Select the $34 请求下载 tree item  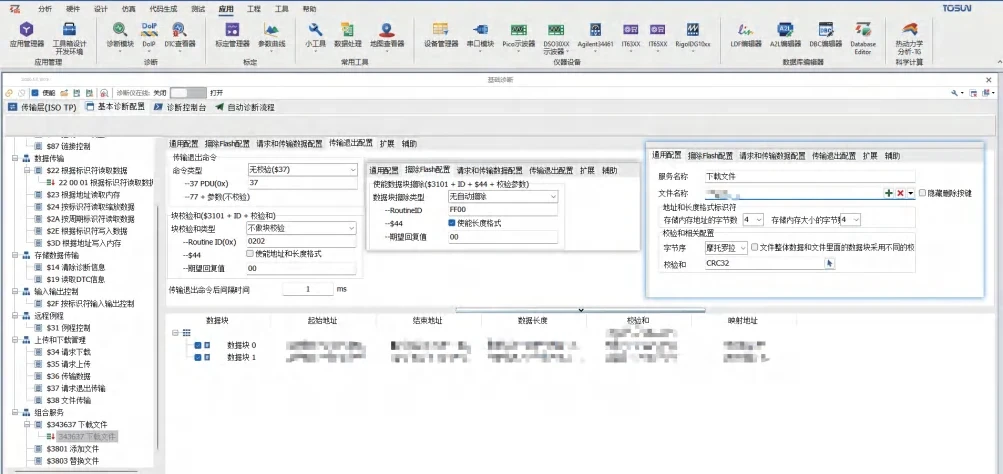(68, 352)
